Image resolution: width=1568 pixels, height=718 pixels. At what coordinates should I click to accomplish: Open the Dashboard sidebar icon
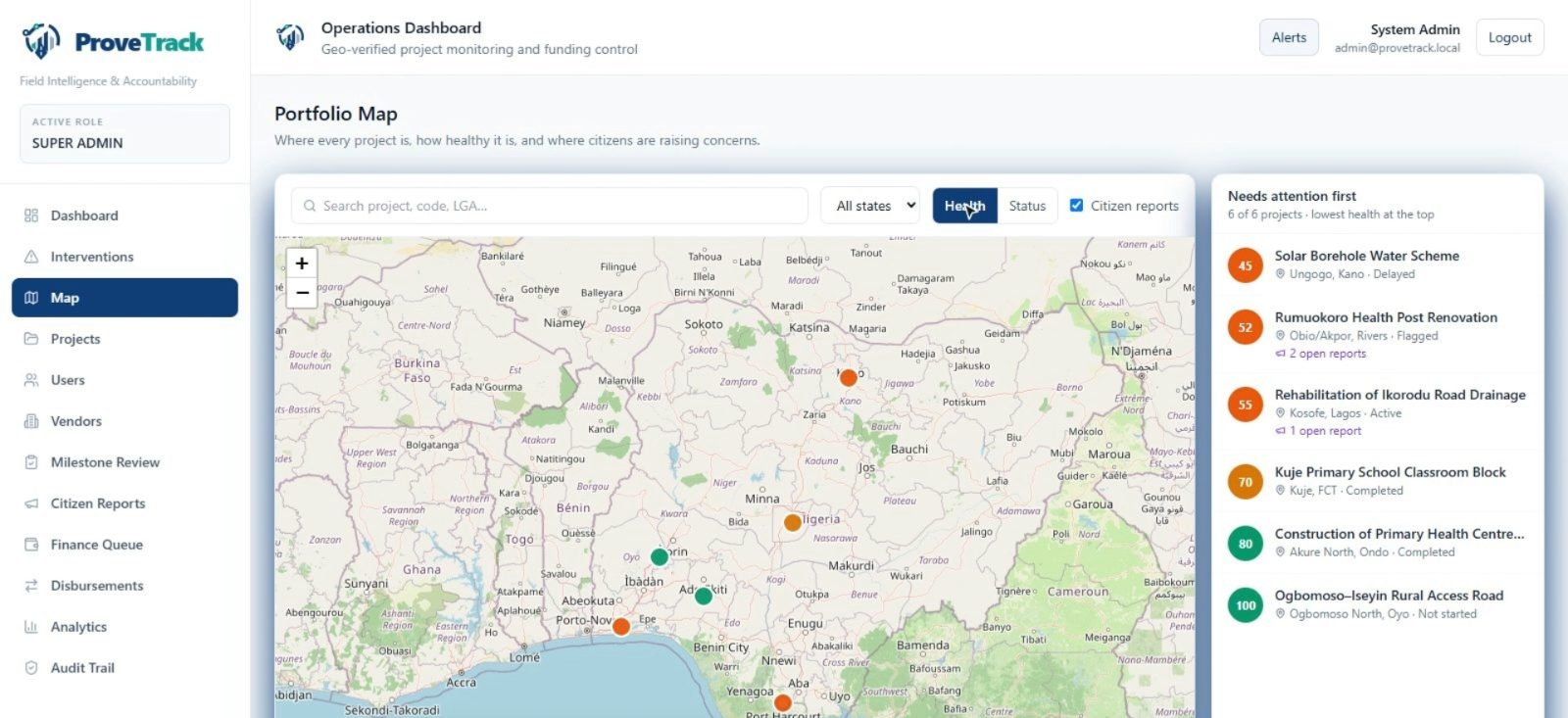(31, 215)
